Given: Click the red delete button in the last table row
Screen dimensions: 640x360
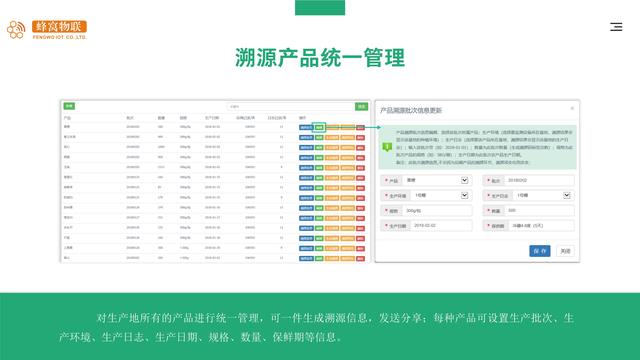Looking at the screenshot, I should click(360, 258).
